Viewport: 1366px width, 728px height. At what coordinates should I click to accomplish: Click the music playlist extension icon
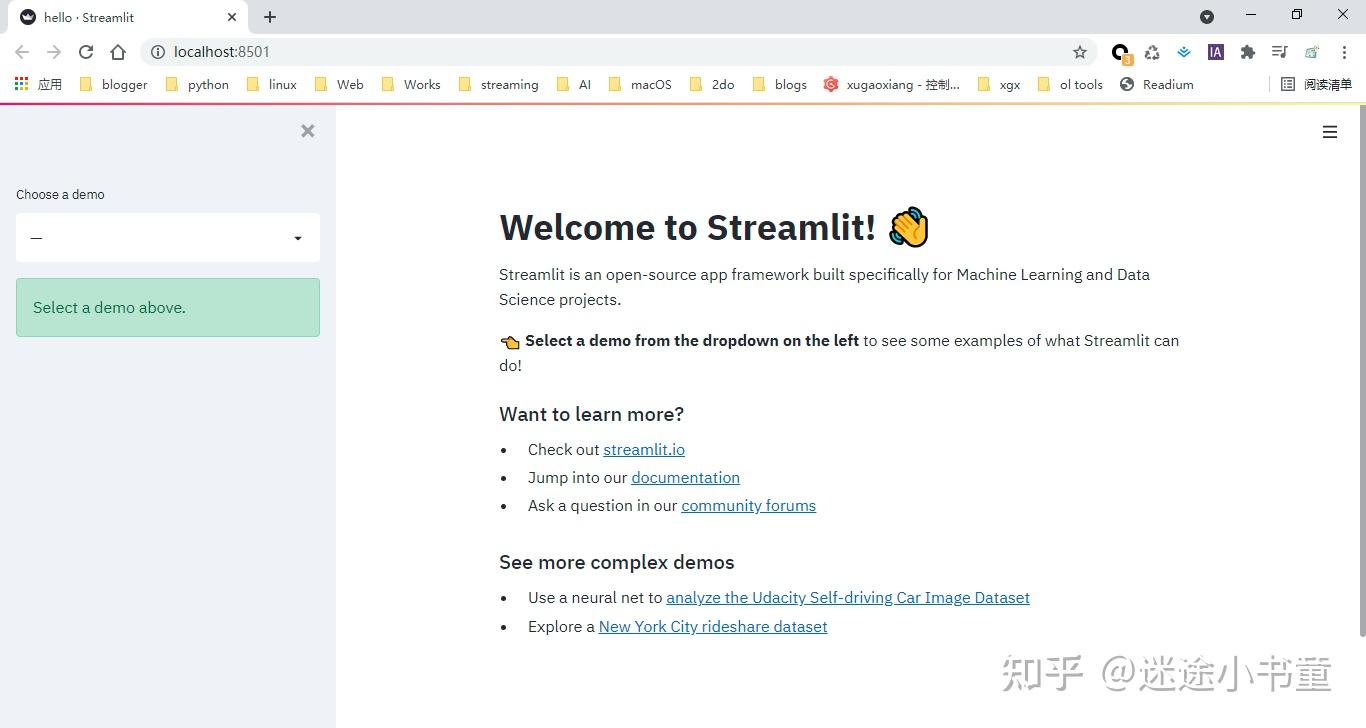[1279, 52]
